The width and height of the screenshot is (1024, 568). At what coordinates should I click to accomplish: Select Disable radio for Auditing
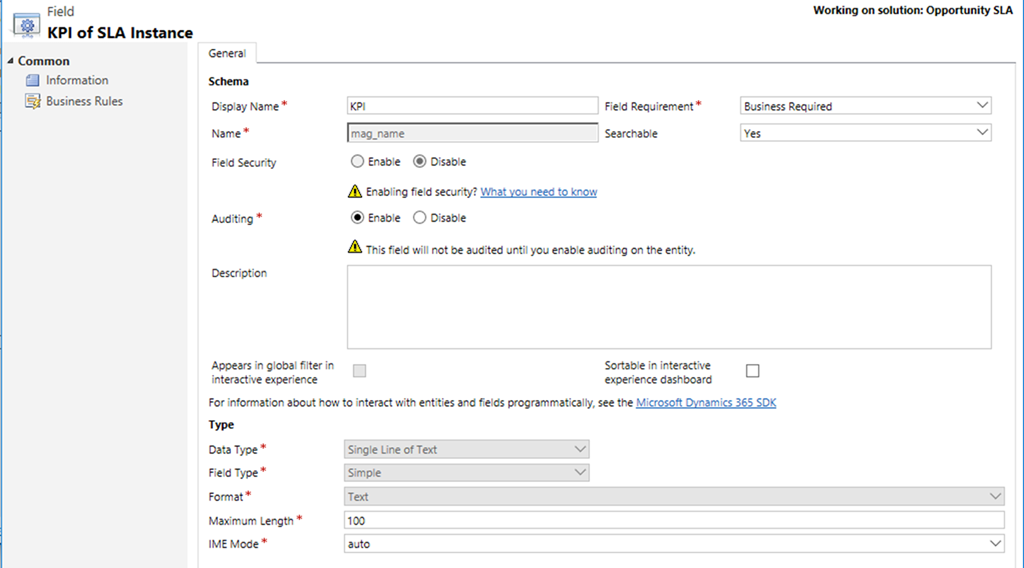coord(420,218)
